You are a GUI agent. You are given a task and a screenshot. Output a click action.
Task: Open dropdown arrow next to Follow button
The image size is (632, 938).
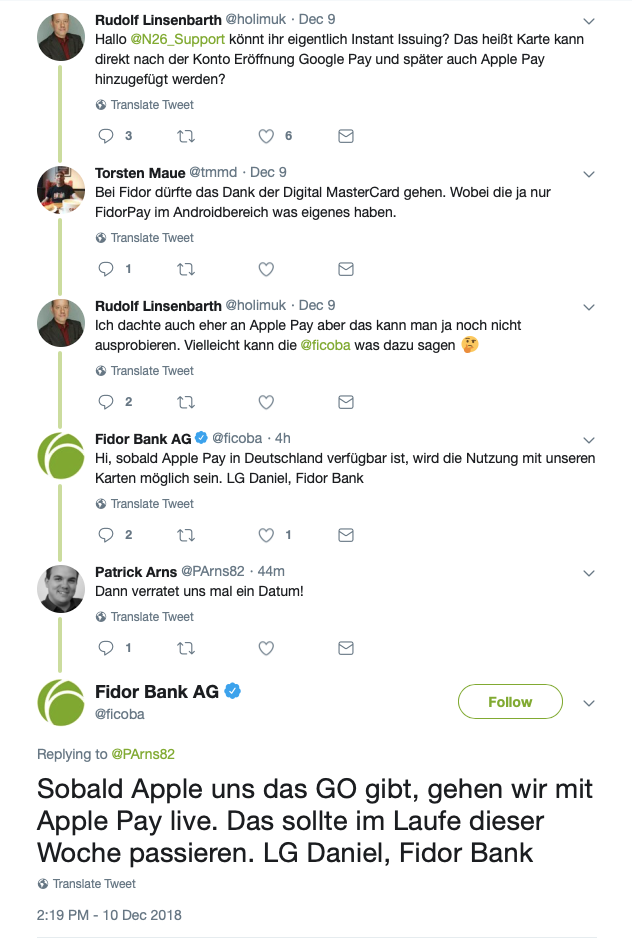589,702
